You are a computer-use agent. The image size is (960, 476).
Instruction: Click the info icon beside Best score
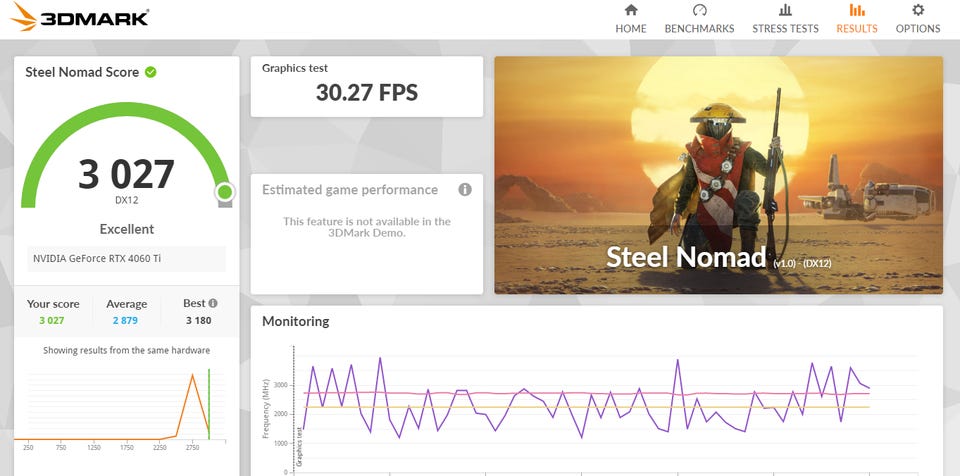point(213,303)
